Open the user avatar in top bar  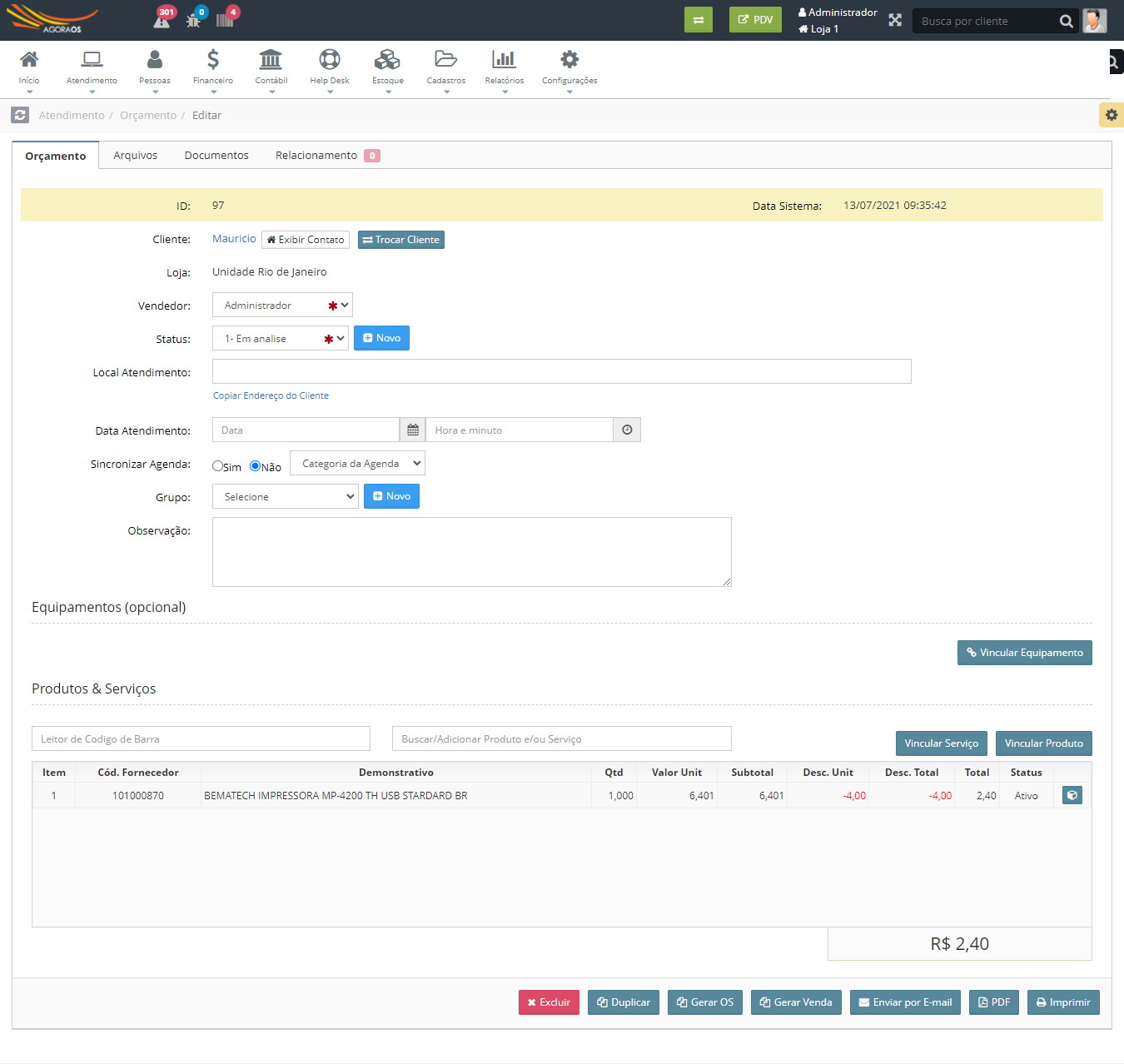1095,21
